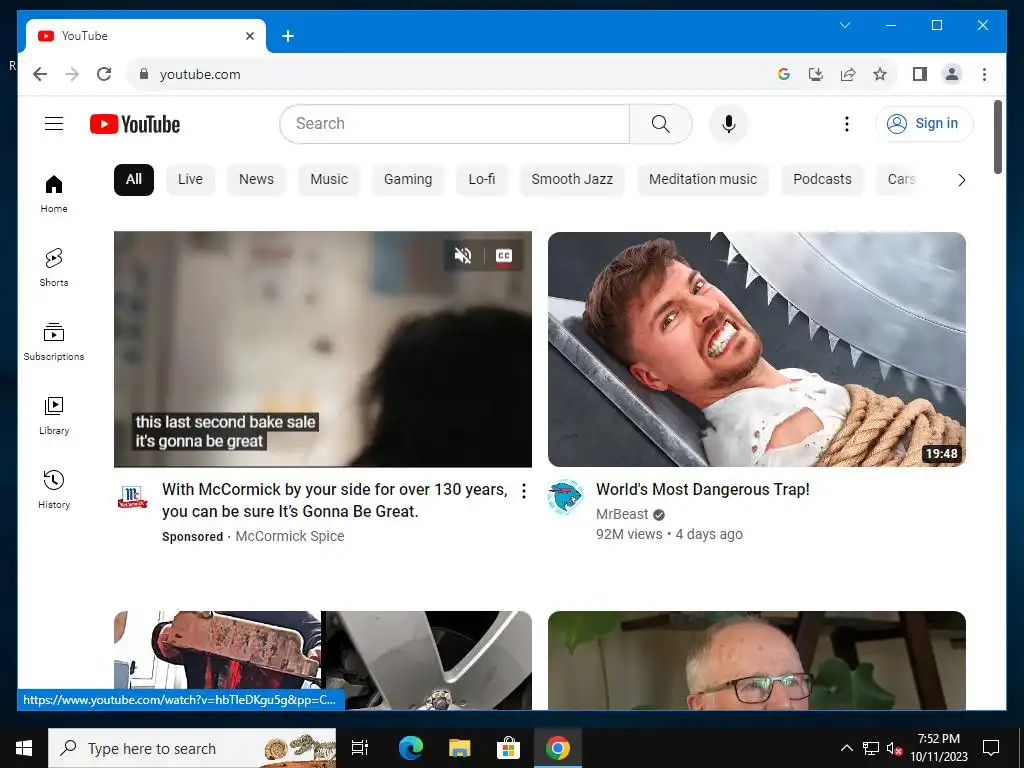Image resolution: width=1024 pixels, height=768 pixels.
Task: Open the man with glasses thumbnail
Action: pos(756,660)
